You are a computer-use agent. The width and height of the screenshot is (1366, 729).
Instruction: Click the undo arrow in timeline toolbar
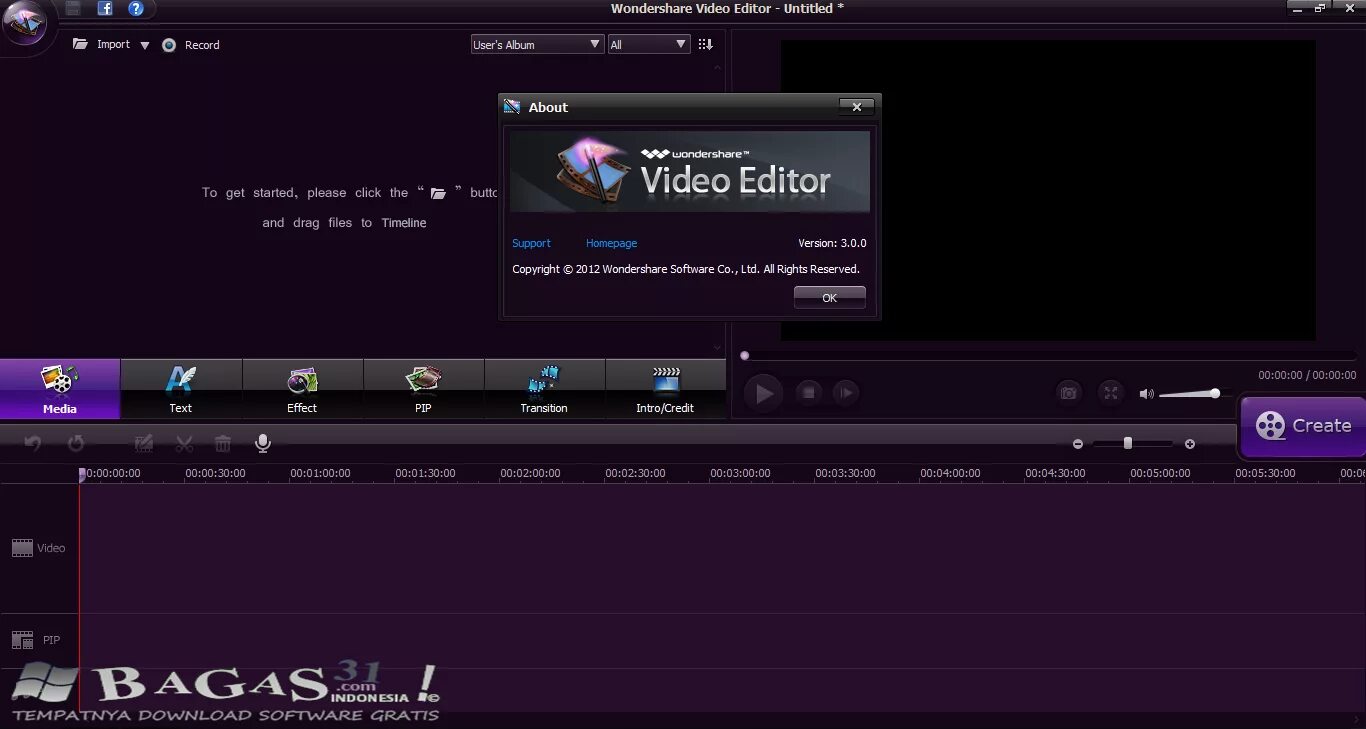pyautogui.click(x=33, y=443)
